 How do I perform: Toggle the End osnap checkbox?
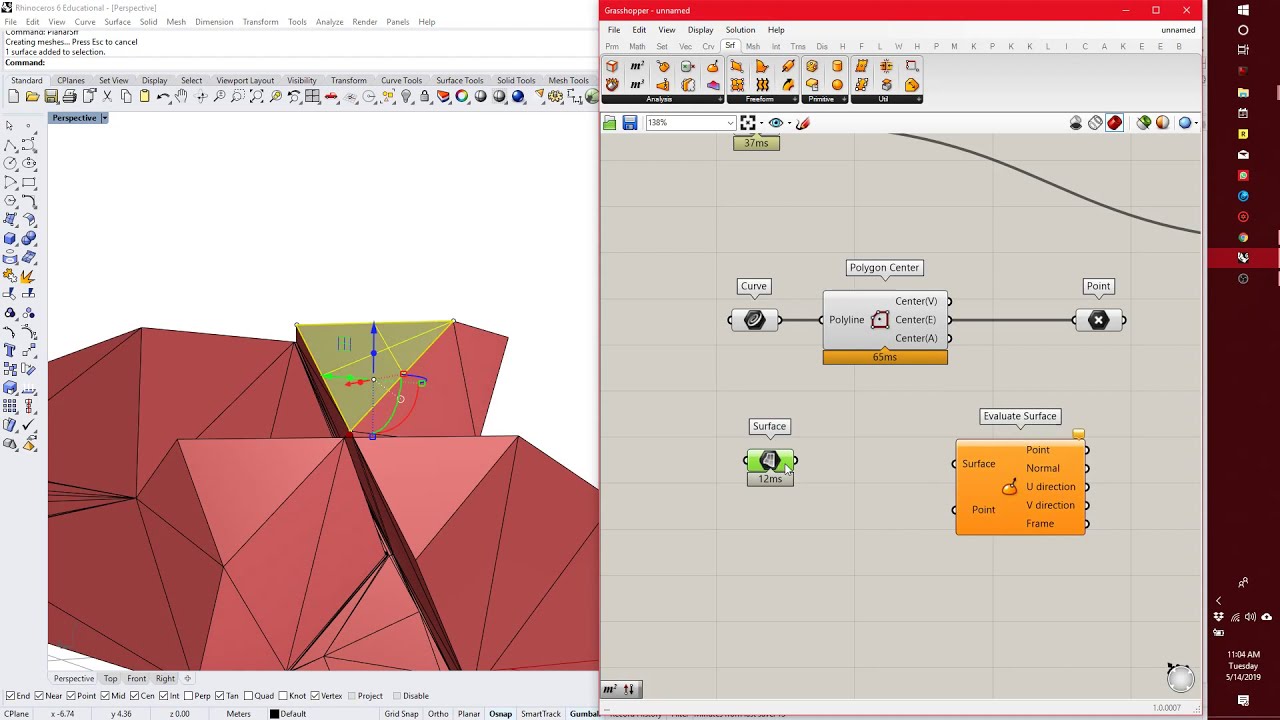[x=10, y=696]
